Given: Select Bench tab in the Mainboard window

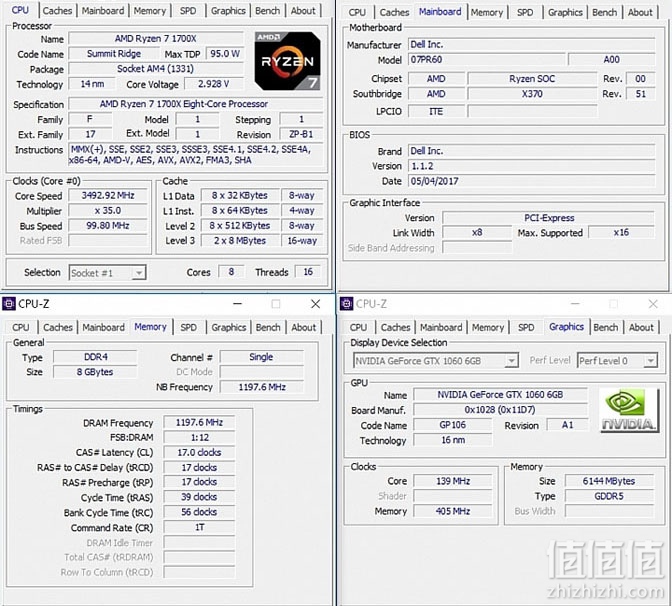Looking at the screenshot, I should click(x=605, y=12).
